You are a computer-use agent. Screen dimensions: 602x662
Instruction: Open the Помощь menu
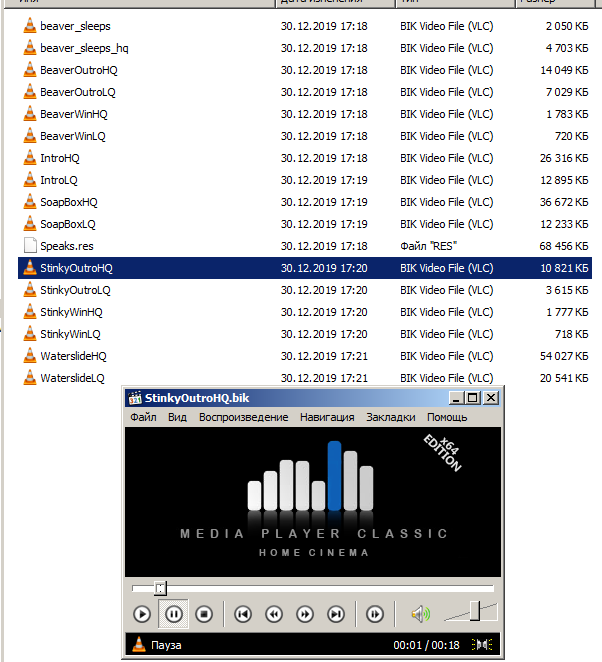tap(447, 417)
